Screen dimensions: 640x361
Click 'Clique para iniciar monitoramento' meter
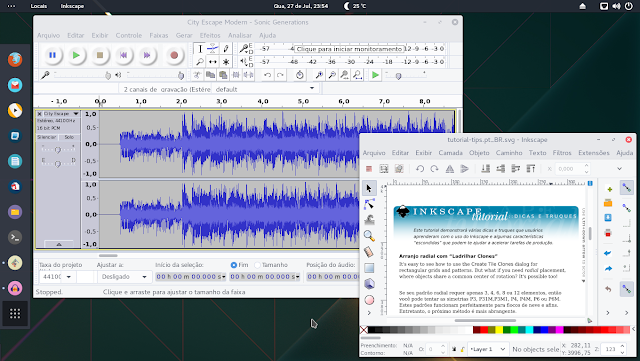click(349, 49)
